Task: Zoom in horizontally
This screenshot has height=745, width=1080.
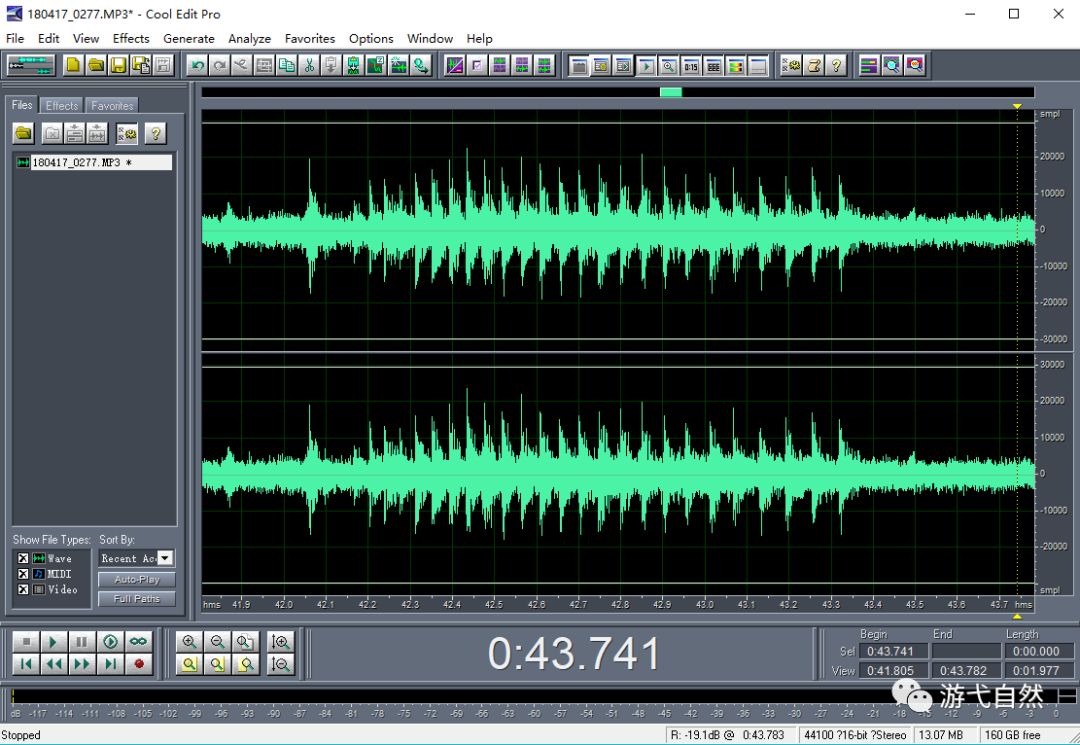Action: (189, 642)
